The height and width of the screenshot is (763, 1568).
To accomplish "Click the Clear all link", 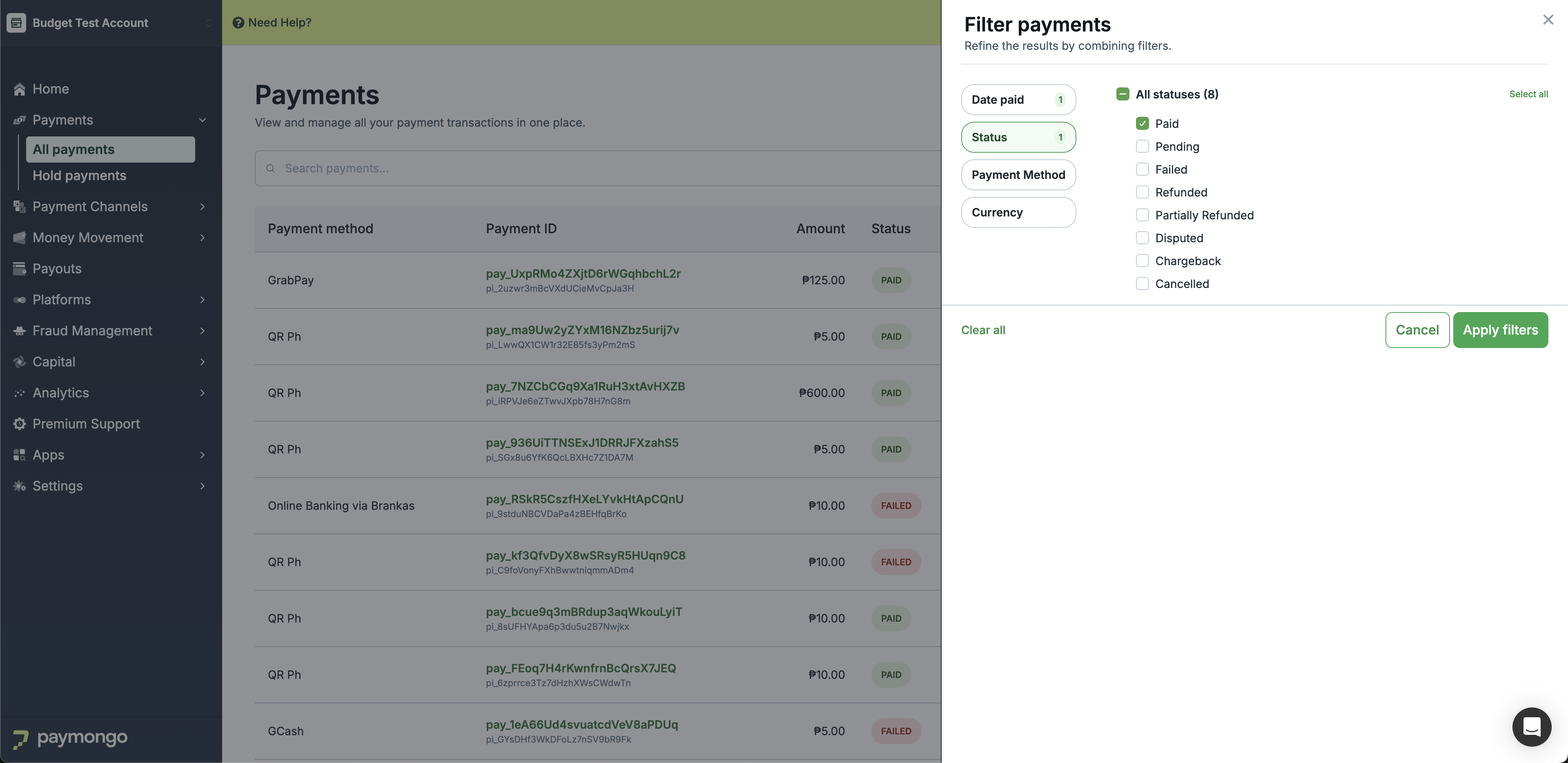I will (x=982, y=330).
